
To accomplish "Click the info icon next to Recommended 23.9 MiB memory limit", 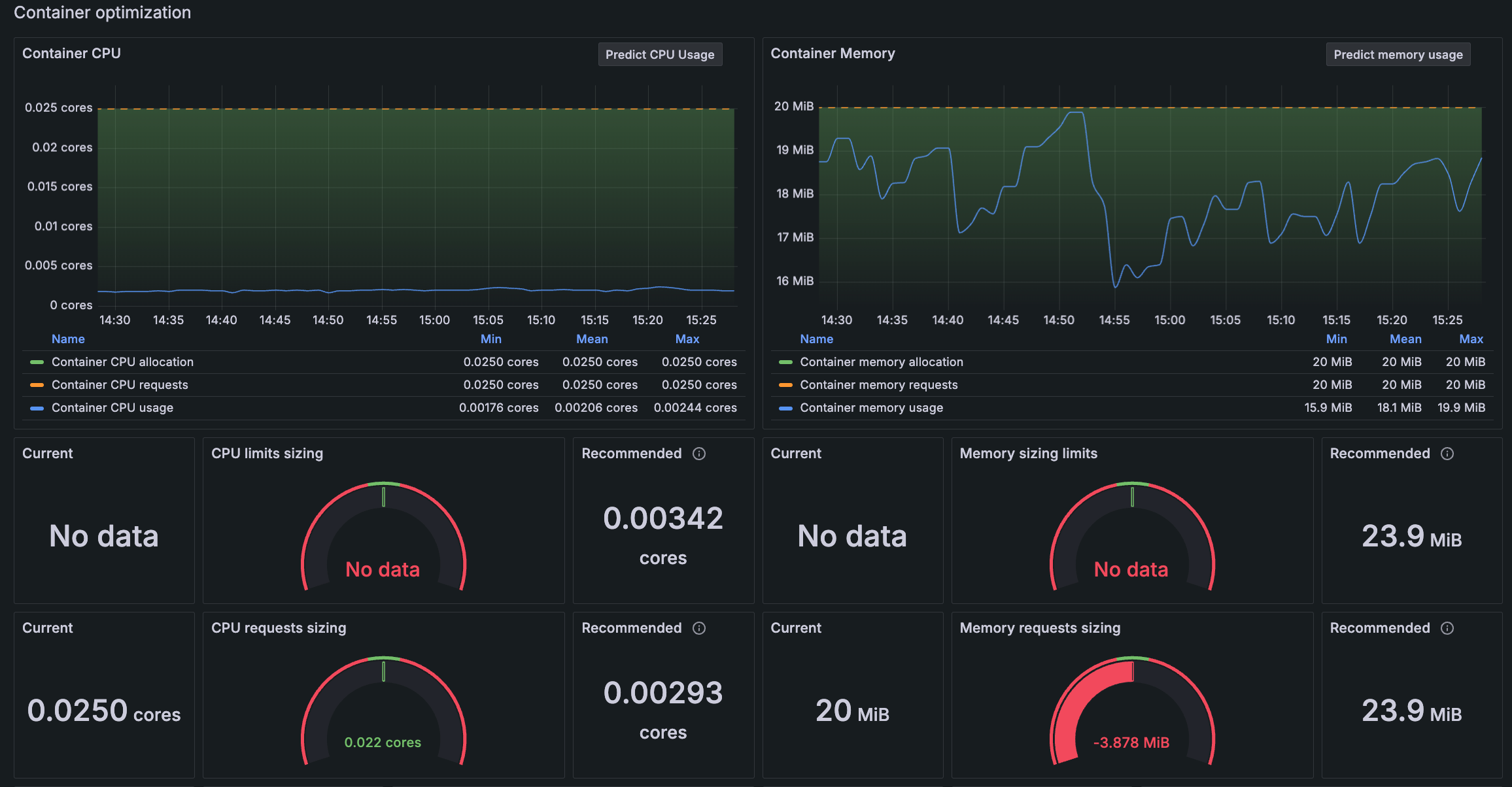I will (1447, 454).
